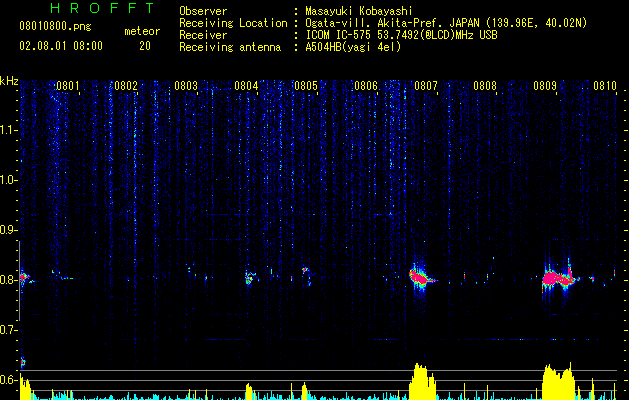
Task: Click the echo at the 0800 start edge
Action: pyautogui.click(x=25, y=277)
